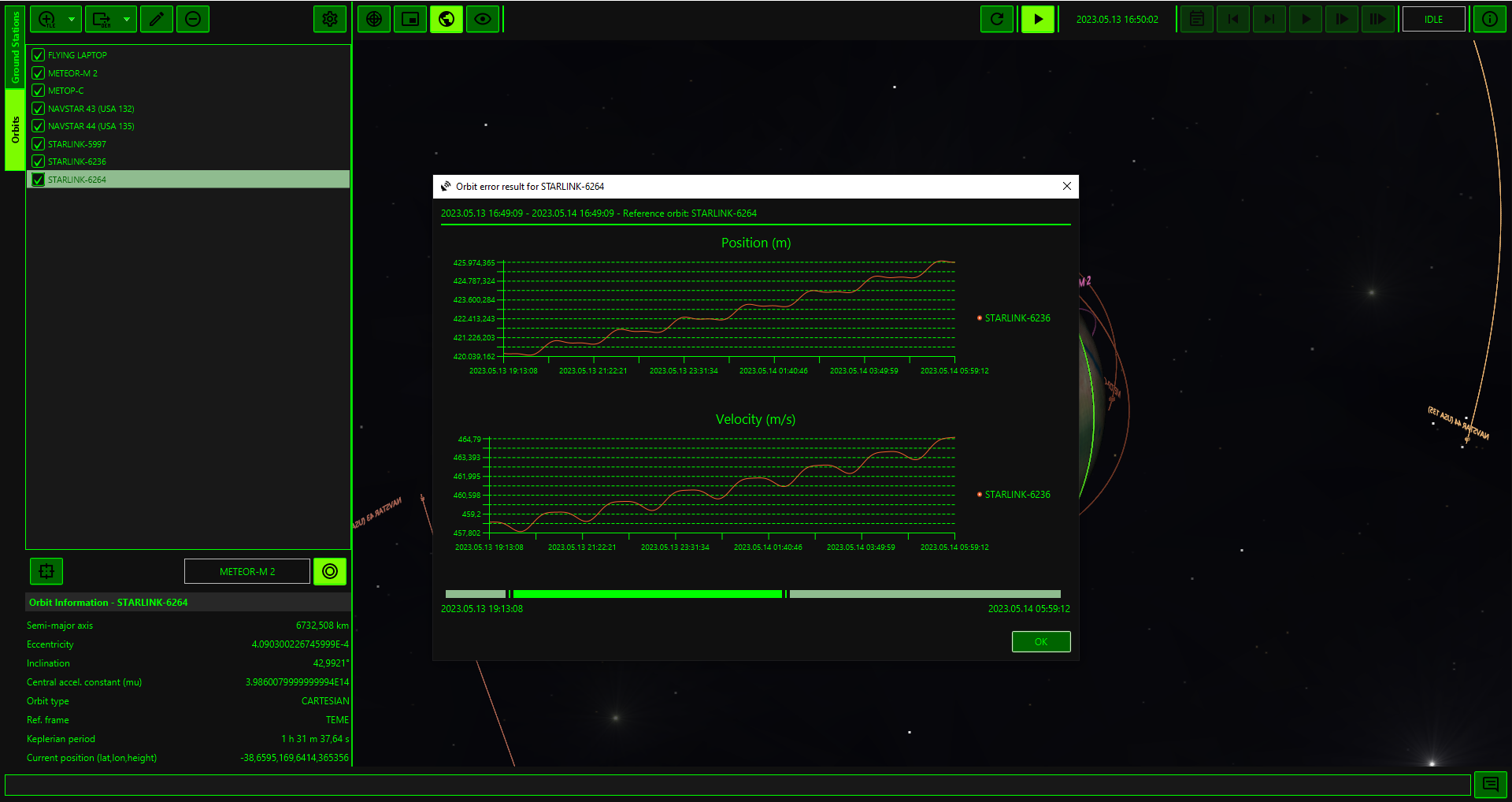Viewport: 1512px width, 802px height.
Task: Click the skip to start icon
Action: 1233,19
